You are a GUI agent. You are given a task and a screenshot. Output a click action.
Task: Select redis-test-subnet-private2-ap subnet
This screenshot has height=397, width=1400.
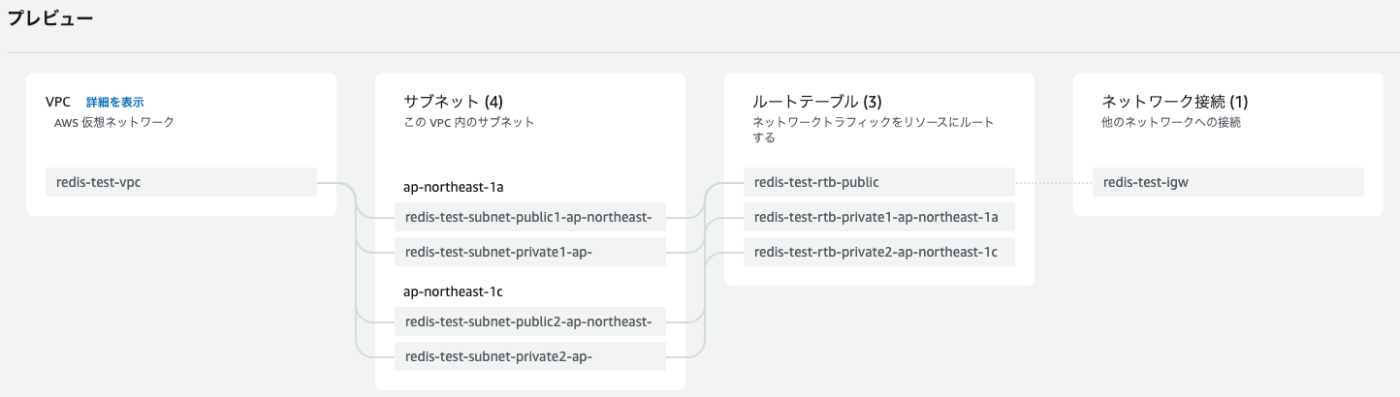530,356
